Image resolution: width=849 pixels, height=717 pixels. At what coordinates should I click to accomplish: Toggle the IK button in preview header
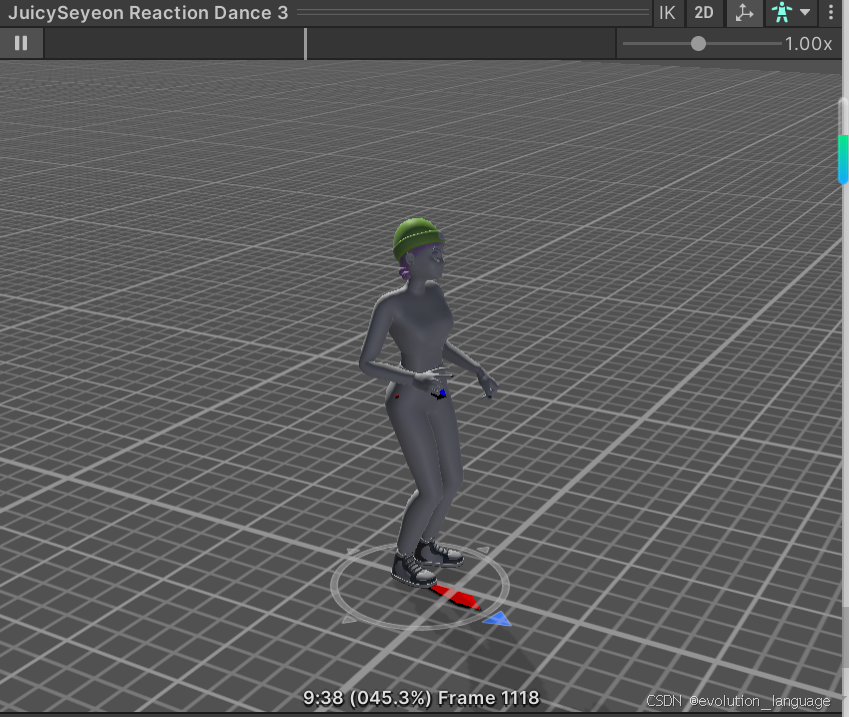(667, 12)
